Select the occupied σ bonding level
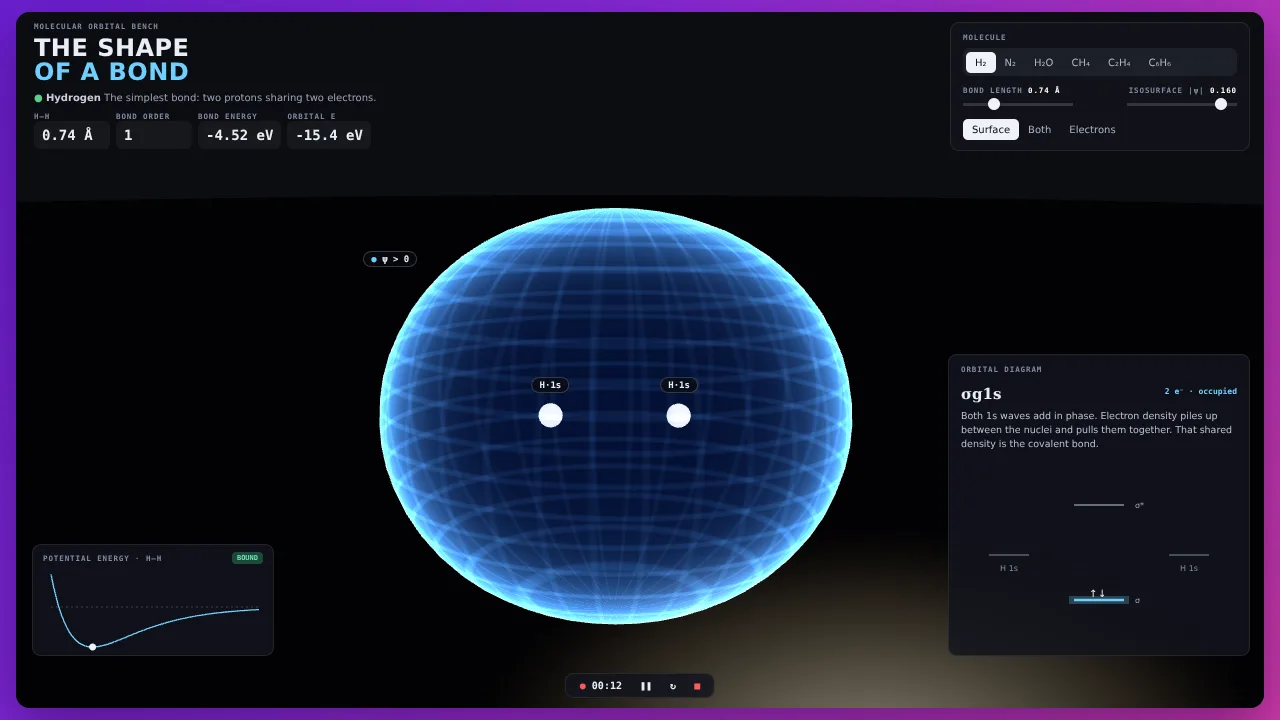1280x720 pixels. (x=1099, y=600)
